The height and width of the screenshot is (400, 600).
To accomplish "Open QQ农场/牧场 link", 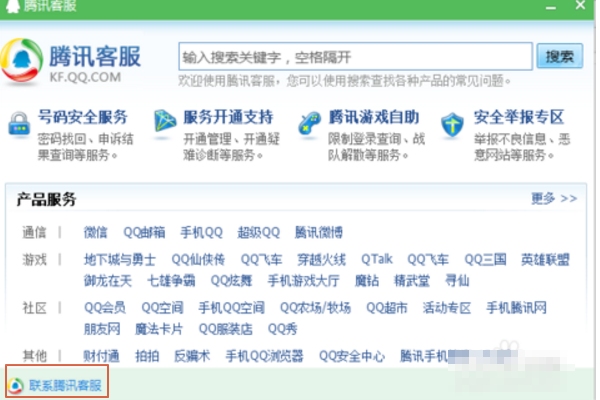I will tap(315, 308).
